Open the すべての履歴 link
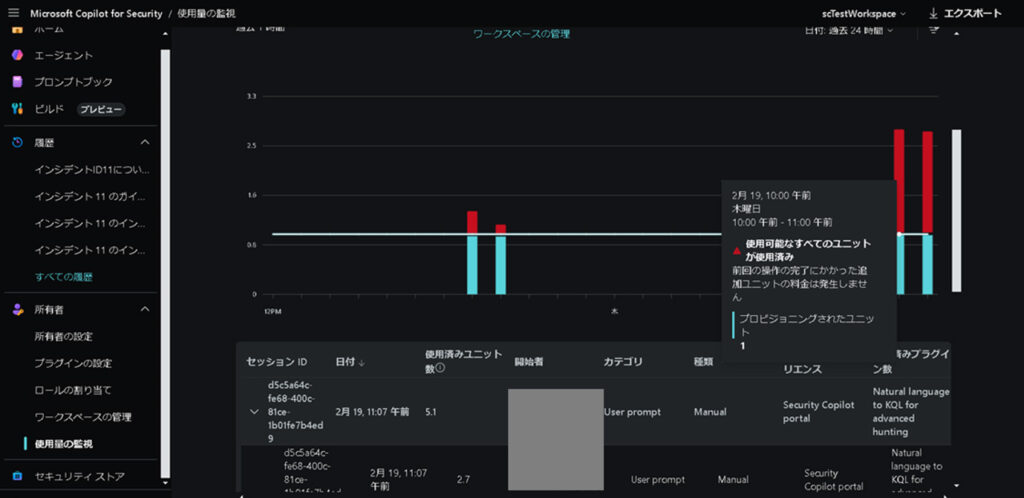This screenshot has height=498, width=1024. click(63, 276)
